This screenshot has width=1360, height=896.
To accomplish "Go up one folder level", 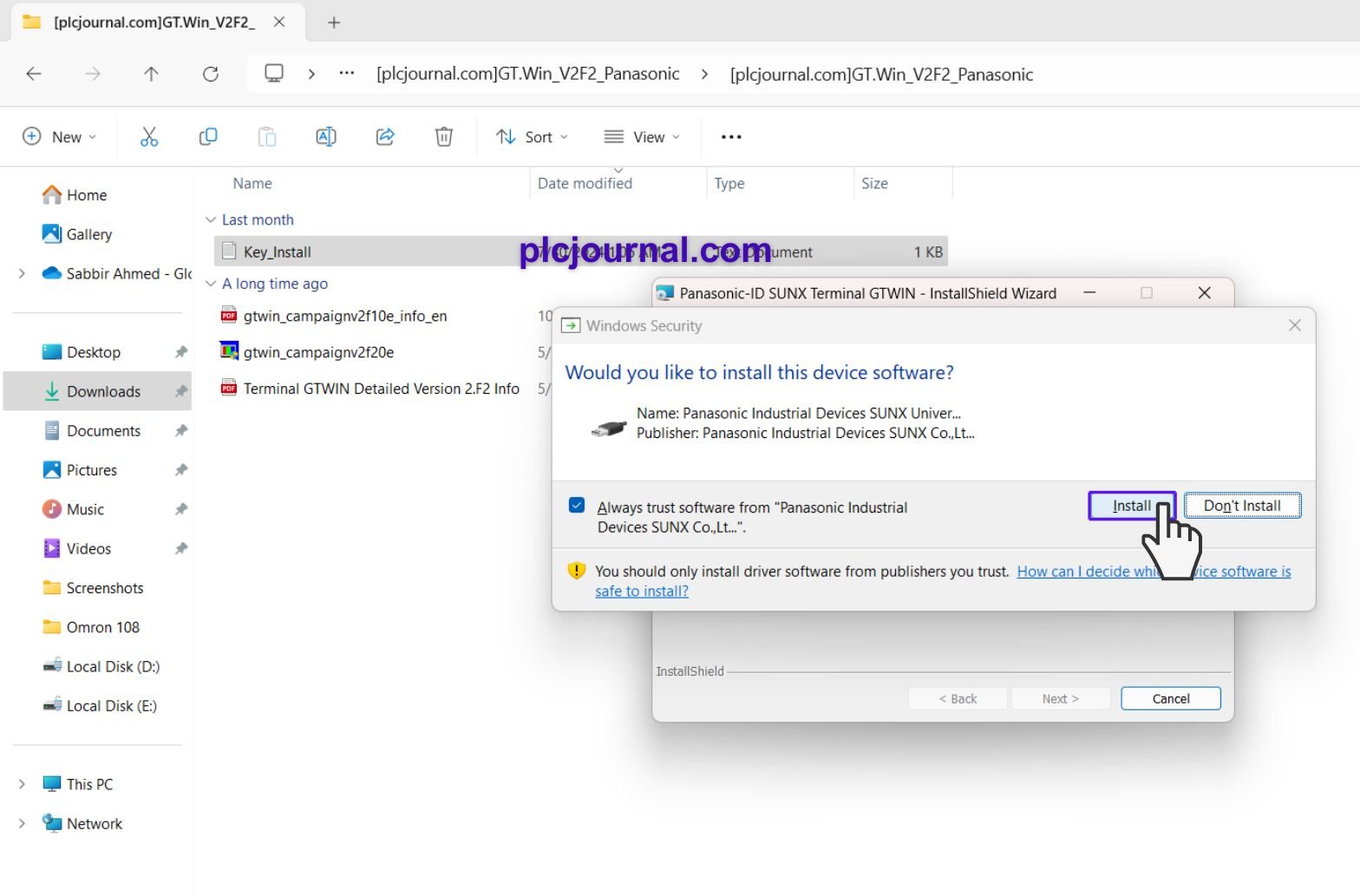I will click(x=151, y=75).
